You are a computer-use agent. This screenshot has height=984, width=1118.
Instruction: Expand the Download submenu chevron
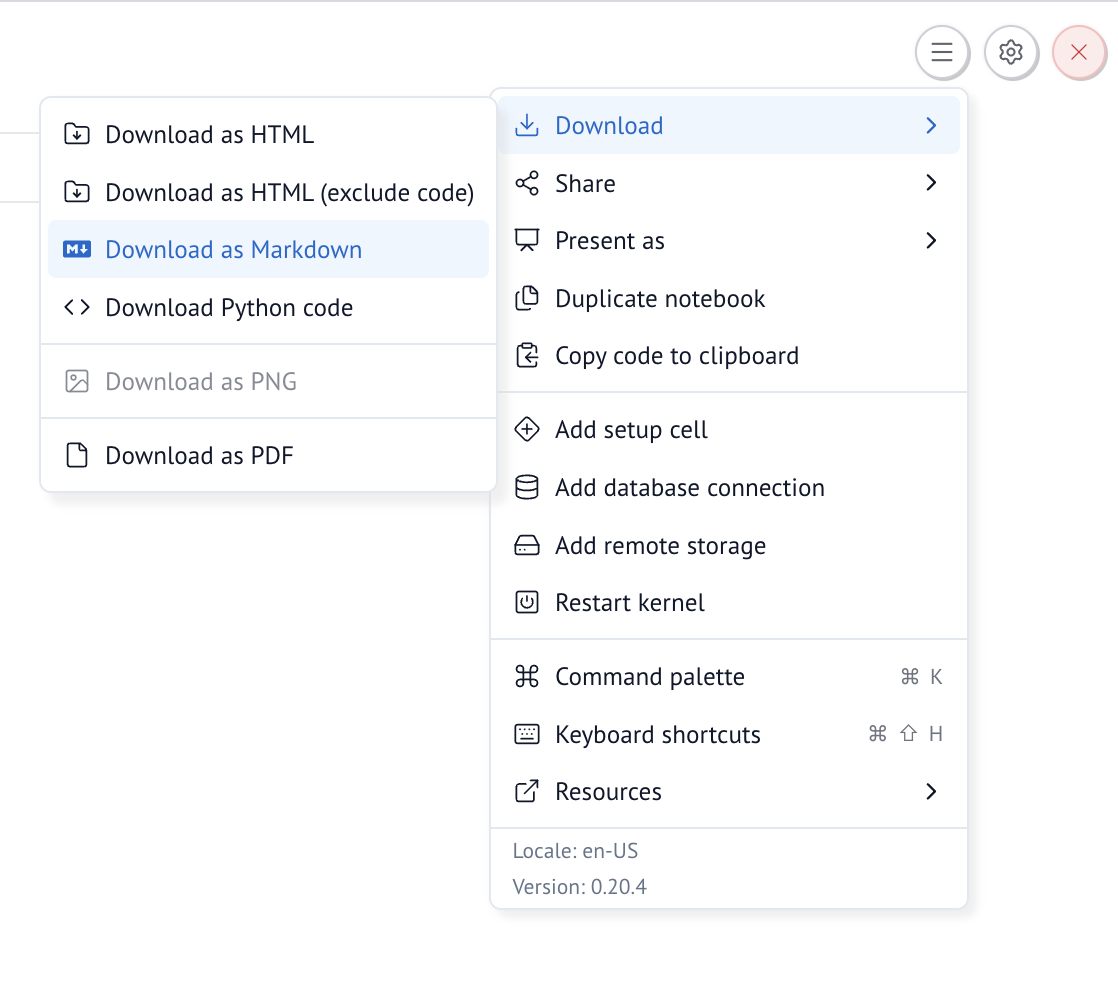pos(931,126)
